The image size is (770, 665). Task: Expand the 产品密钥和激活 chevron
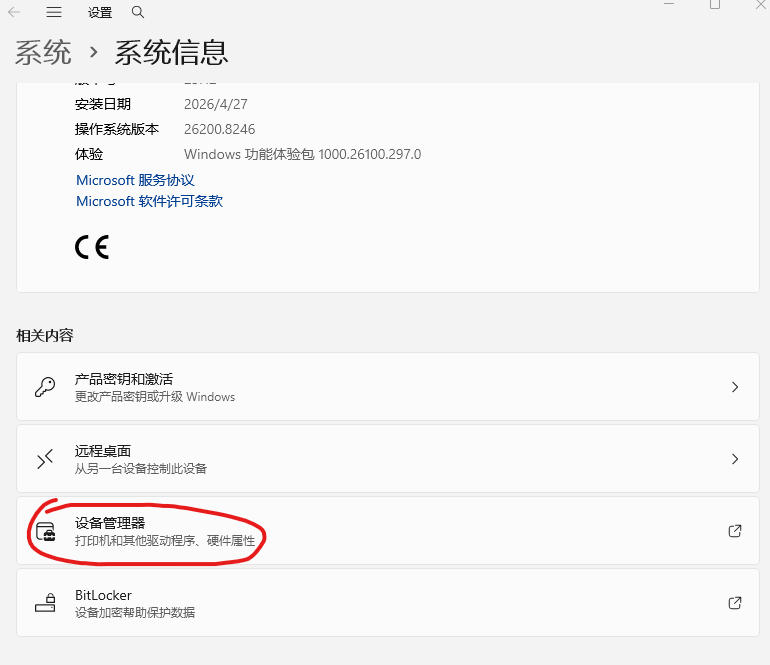pos(735,387)
